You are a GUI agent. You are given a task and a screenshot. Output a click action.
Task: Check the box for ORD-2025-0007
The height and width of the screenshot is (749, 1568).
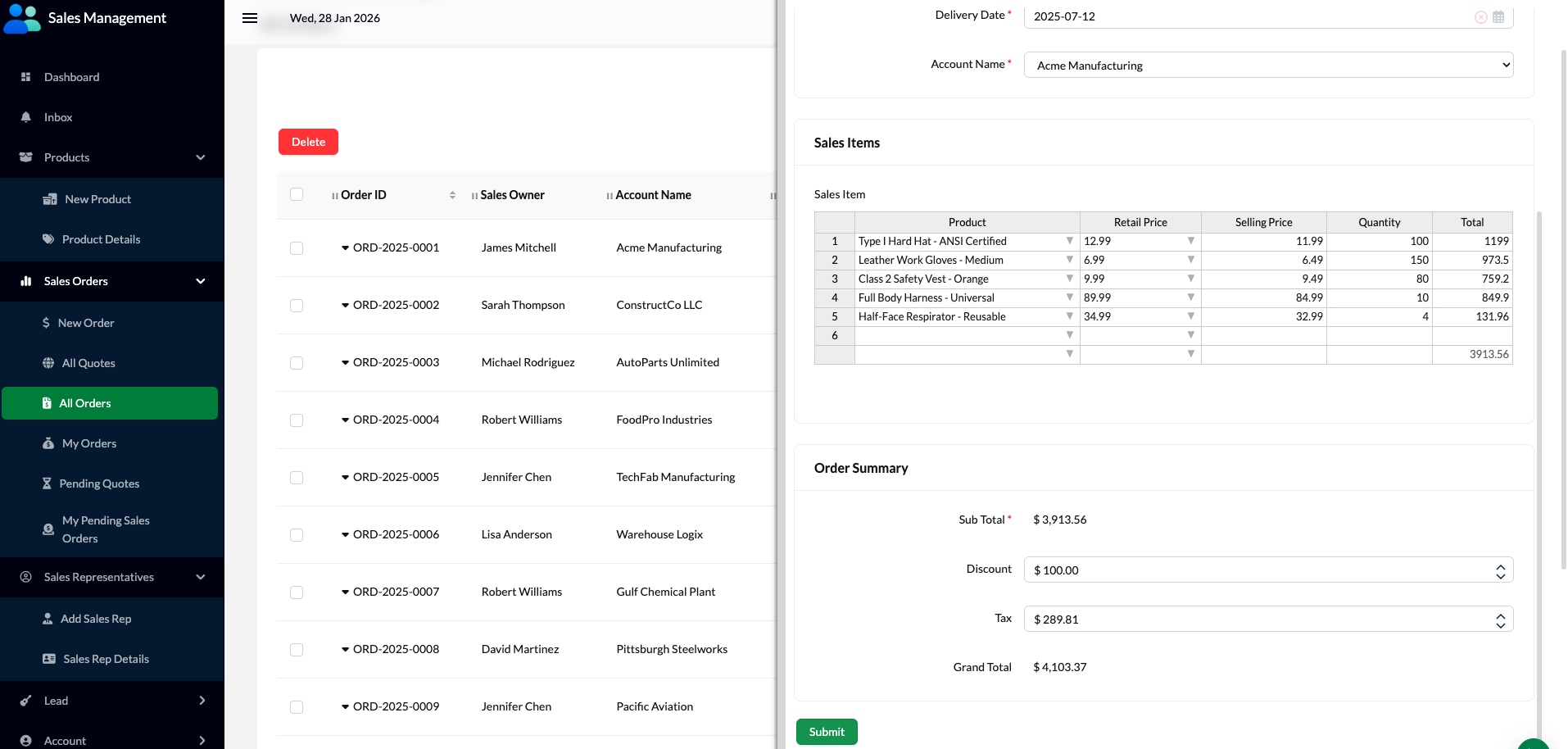(297, 592)
